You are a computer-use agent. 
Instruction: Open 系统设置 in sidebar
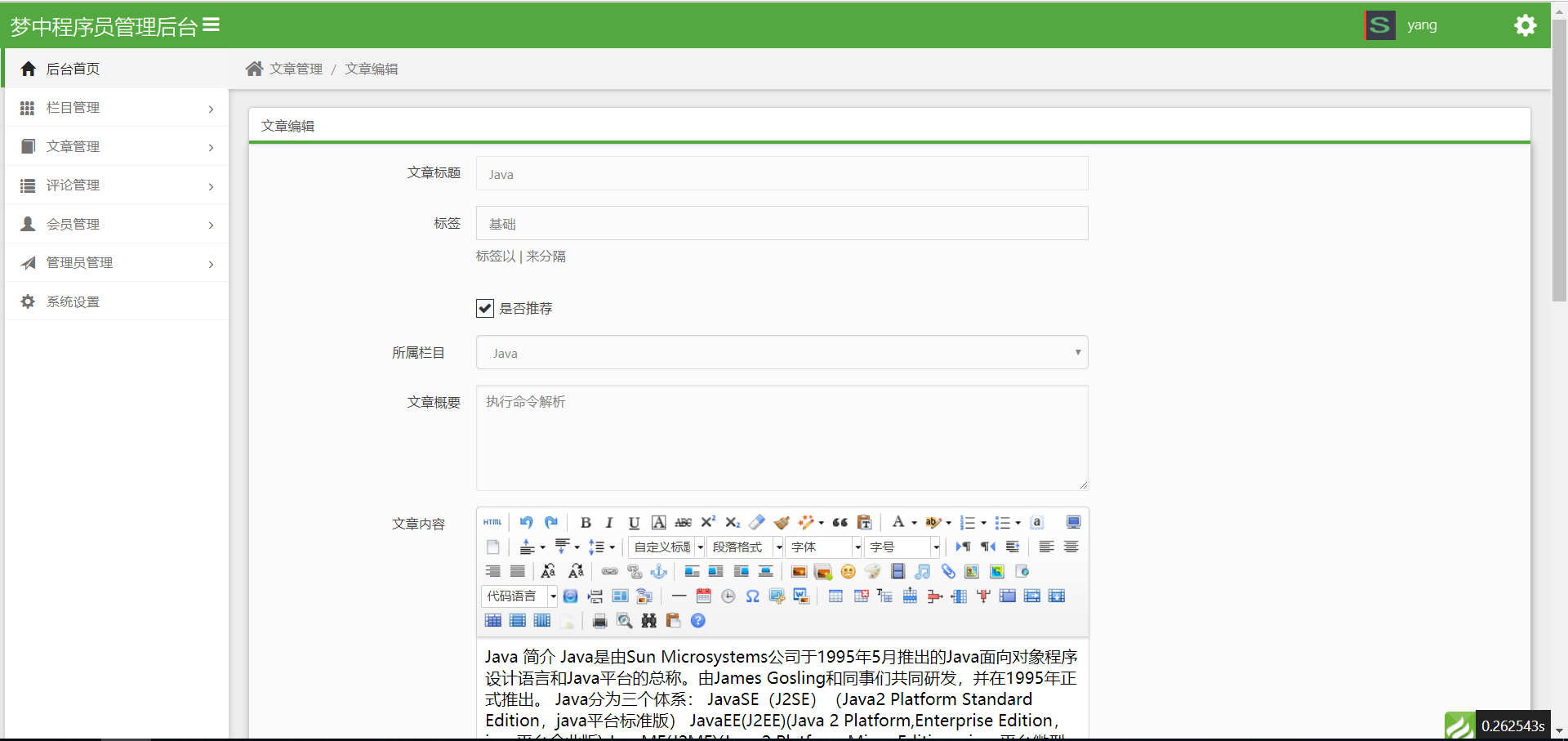point(117,301)
